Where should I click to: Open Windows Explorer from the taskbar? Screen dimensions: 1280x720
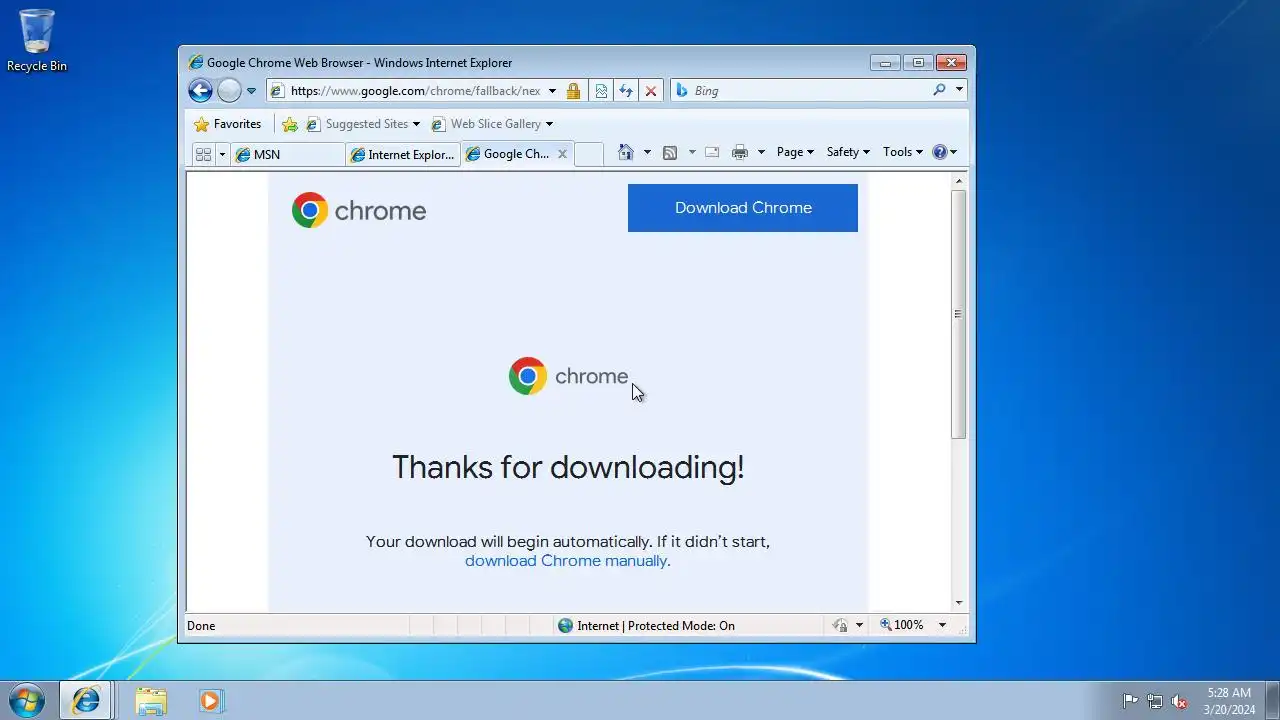(151, 700)
